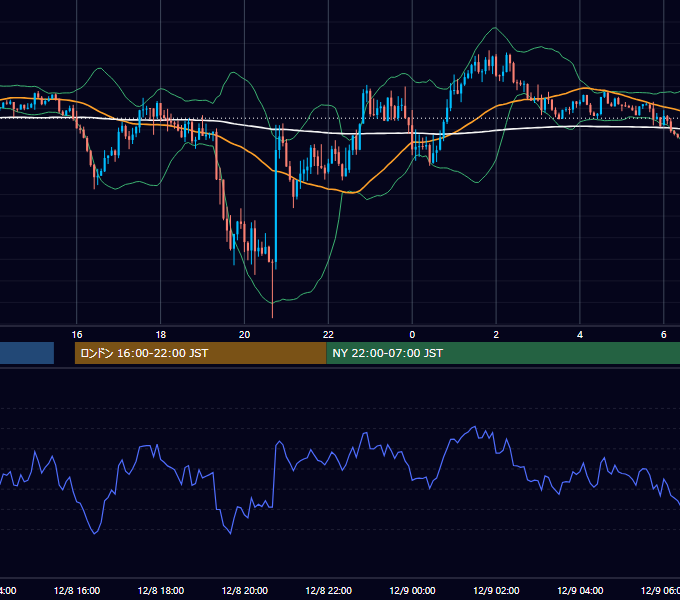
Task: Click the 20 hour label on price chart axis
Action: pyautogui.click(x=245, y=335)
